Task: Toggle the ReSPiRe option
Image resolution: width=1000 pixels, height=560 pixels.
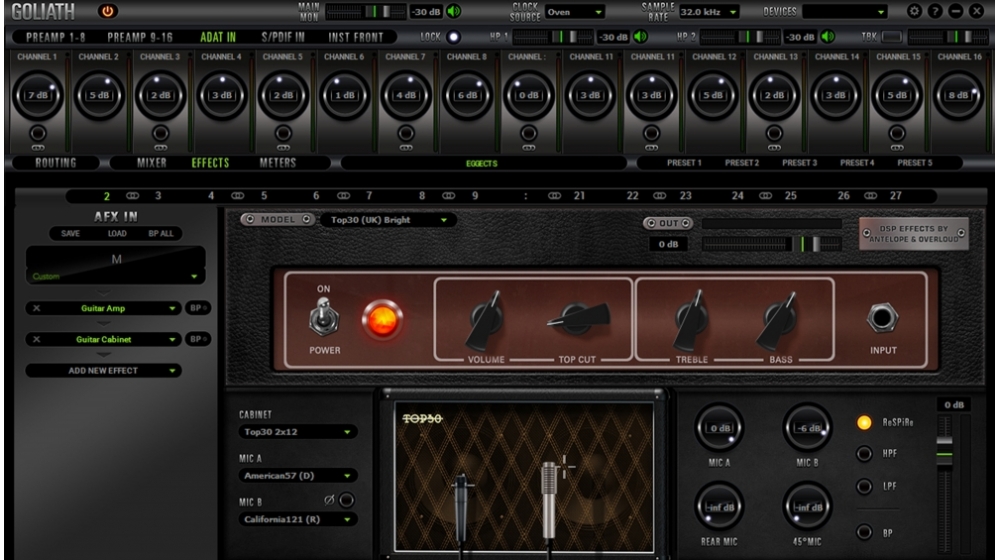Action: (864, 422)
